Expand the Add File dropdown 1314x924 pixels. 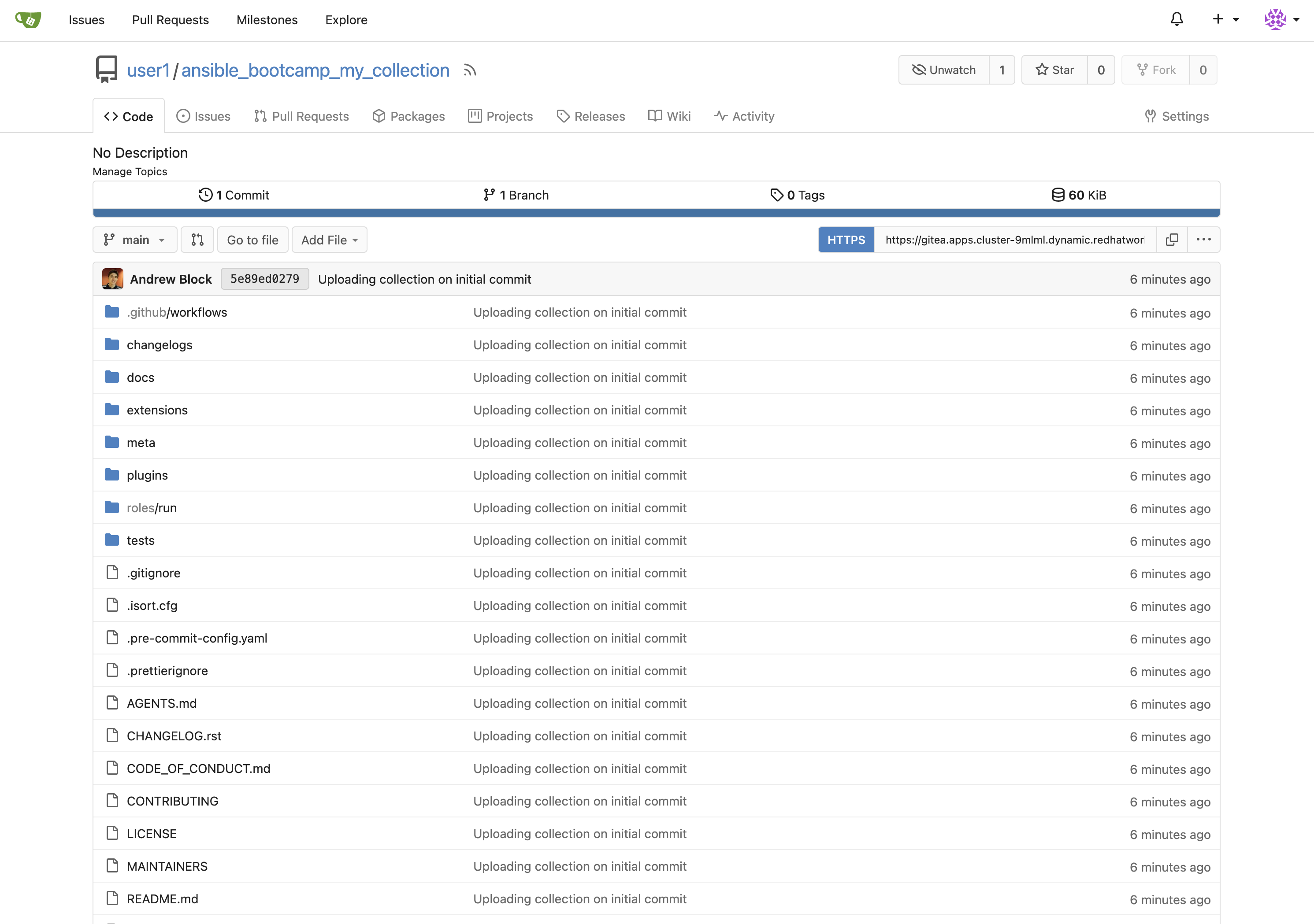[329, 239]
